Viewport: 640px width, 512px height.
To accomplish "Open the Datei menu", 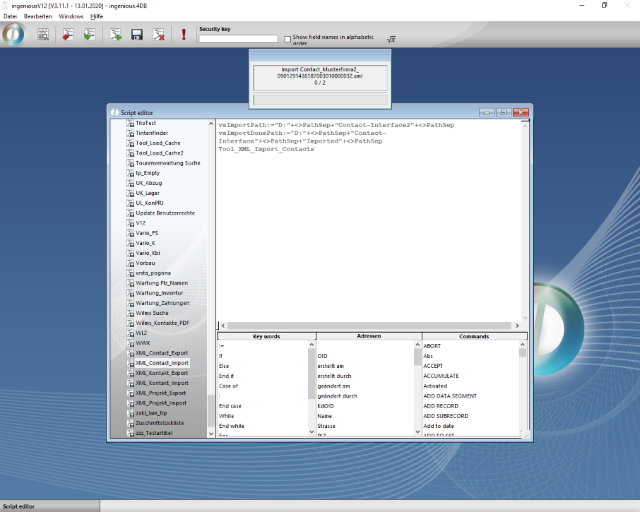I will click(10, 17).
